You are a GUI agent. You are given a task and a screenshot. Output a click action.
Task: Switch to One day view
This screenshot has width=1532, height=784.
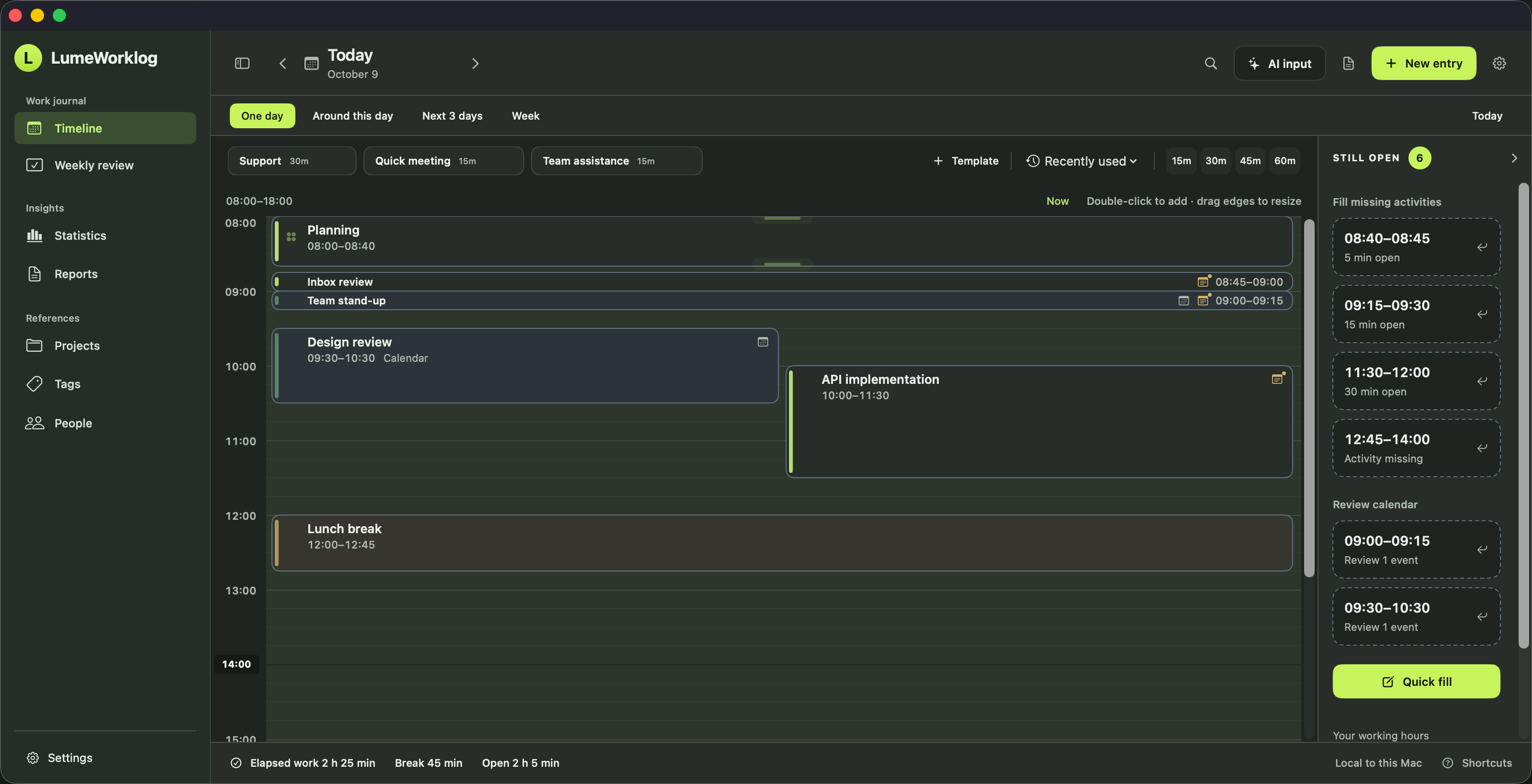tap(262, 116)
